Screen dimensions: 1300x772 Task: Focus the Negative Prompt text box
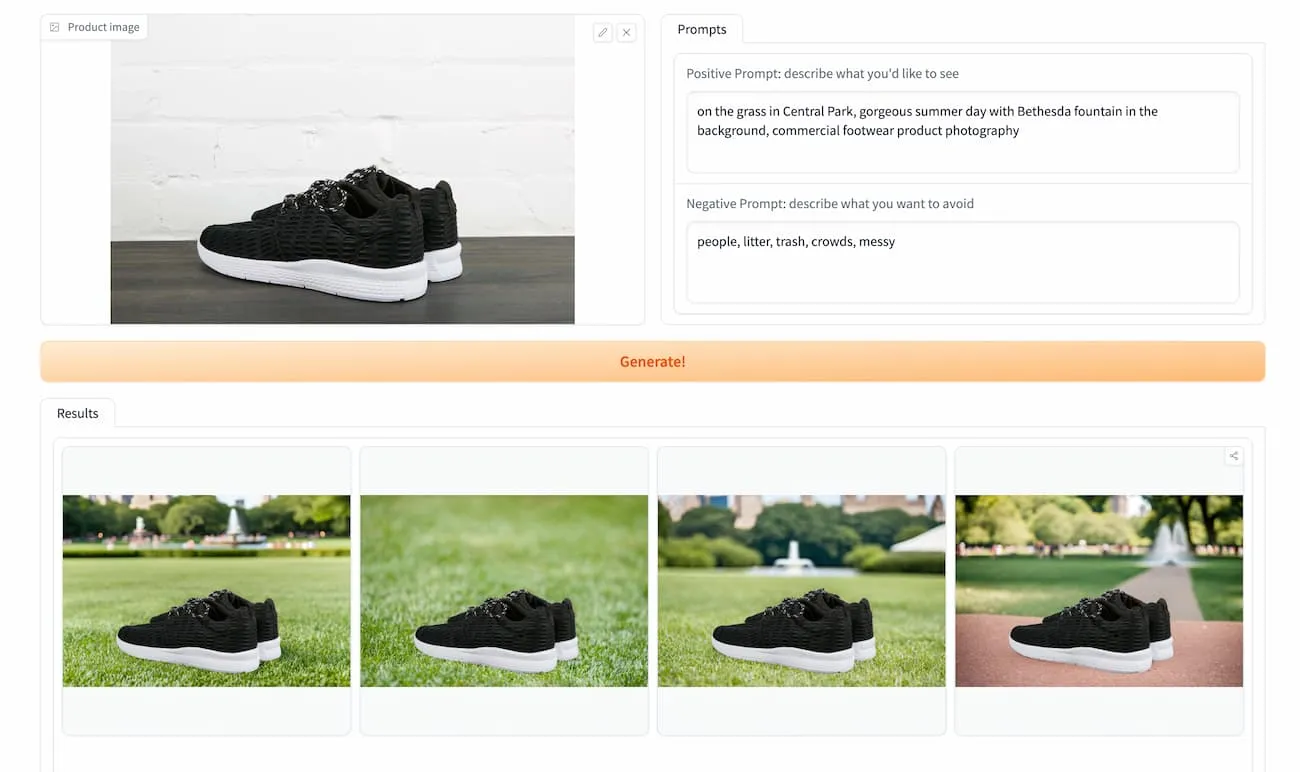point(963,262)
